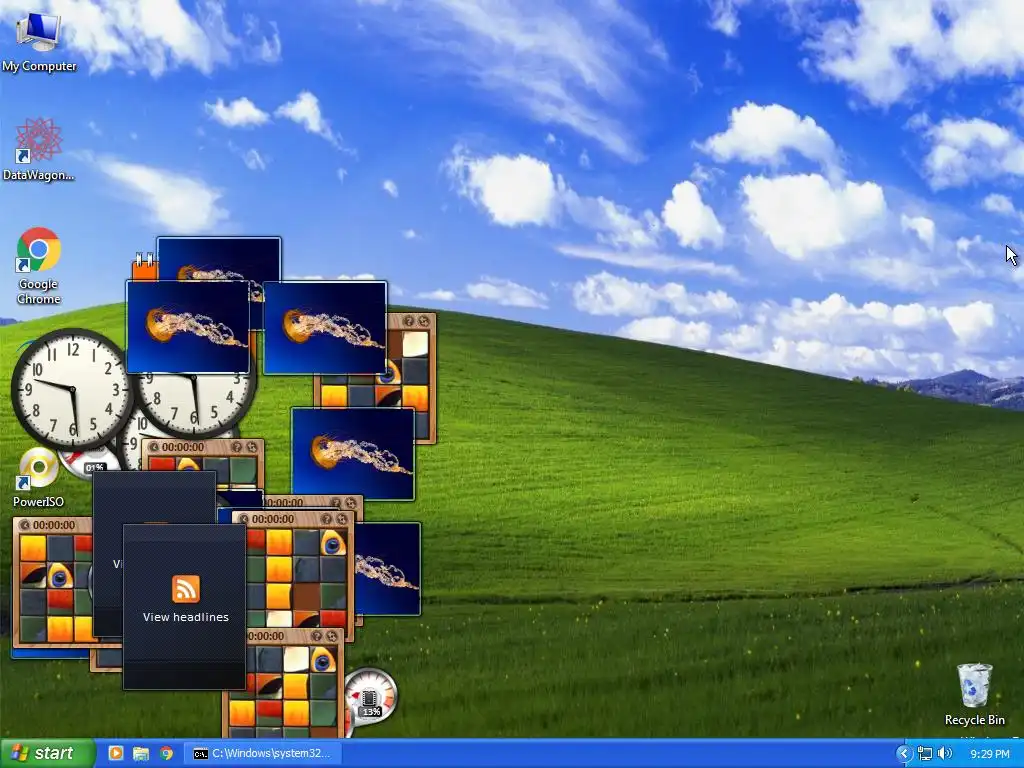Click the 9:29 PM taskbar clock
This screenshot has height=768, width=1024.
(989, 754)
